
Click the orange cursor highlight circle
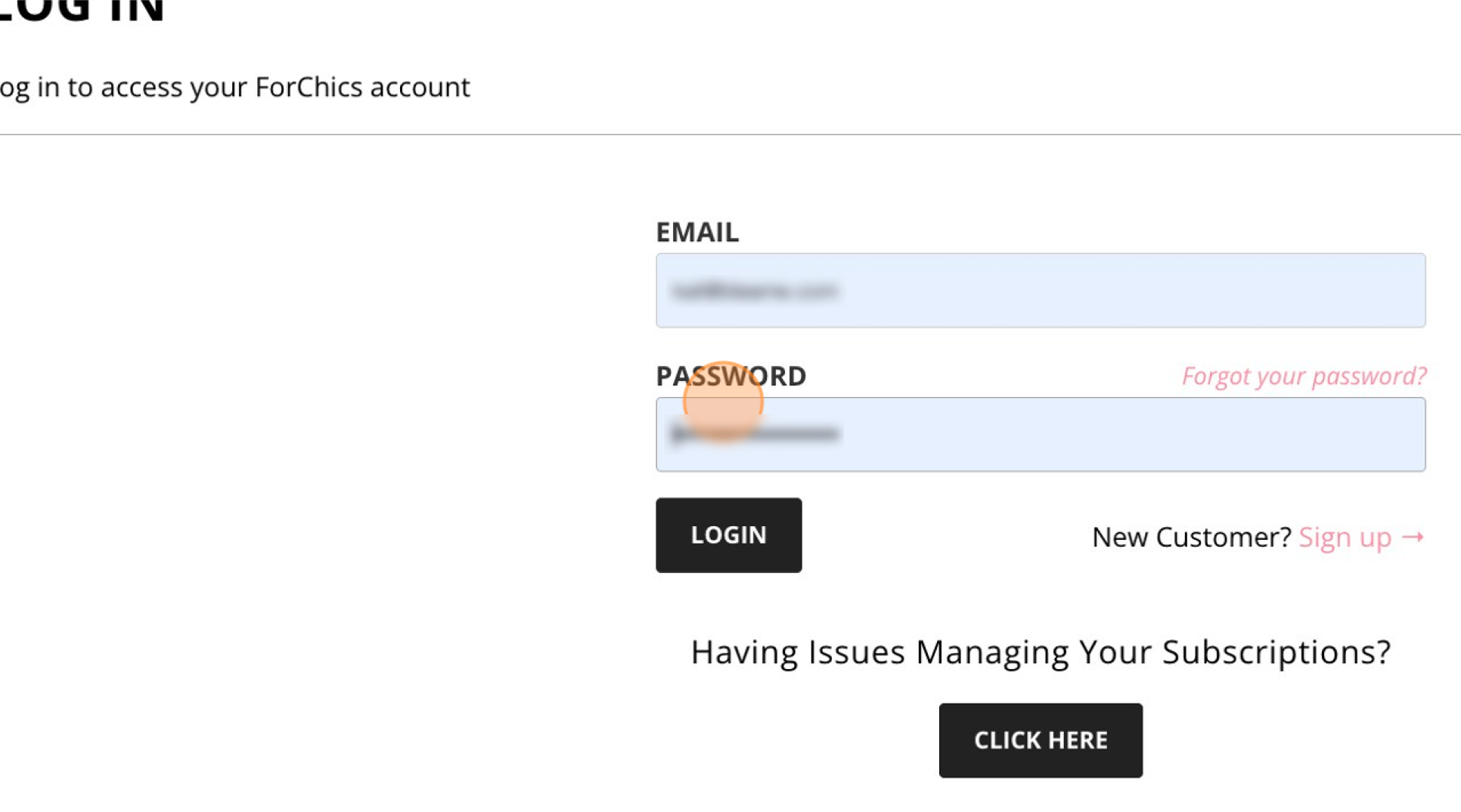pyautogui.click(x=723, y=401)
